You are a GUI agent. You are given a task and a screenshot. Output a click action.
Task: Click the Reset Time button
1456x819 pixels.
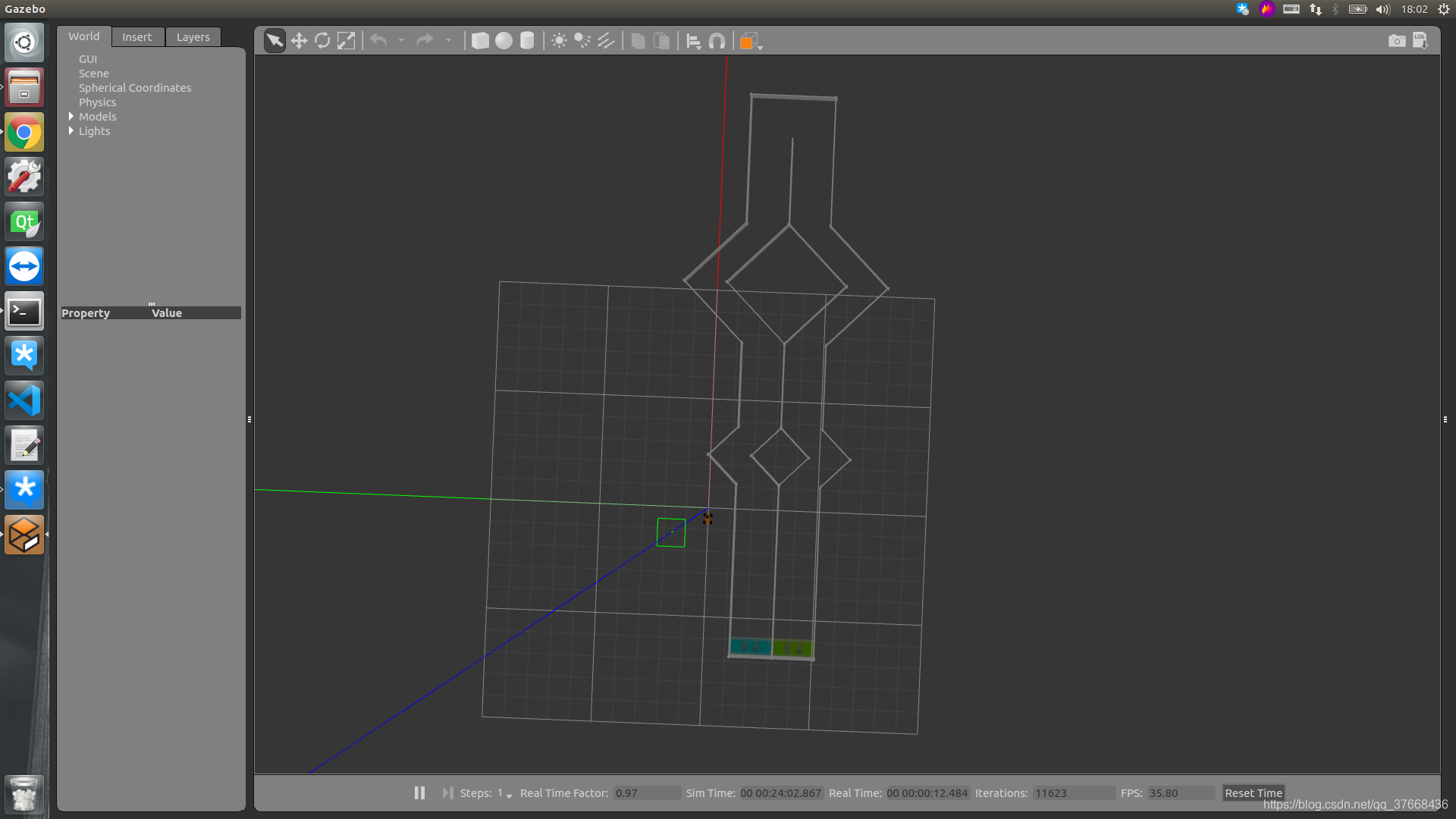tap(1253, 792)
